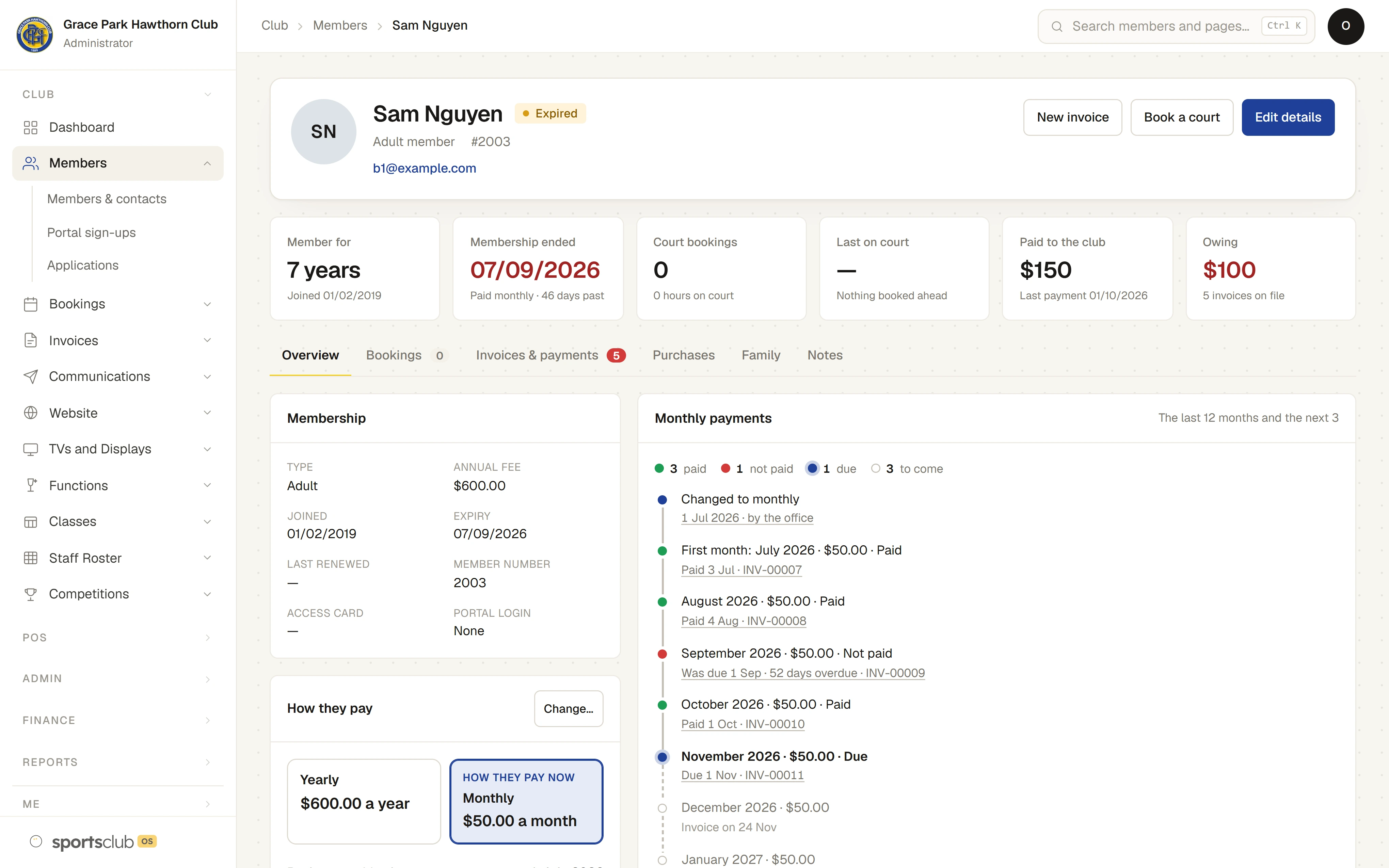Image resolution: width=1389 pixels, height=868 pixels.
Task: Expand the REPORTS section
Action: 118,762
